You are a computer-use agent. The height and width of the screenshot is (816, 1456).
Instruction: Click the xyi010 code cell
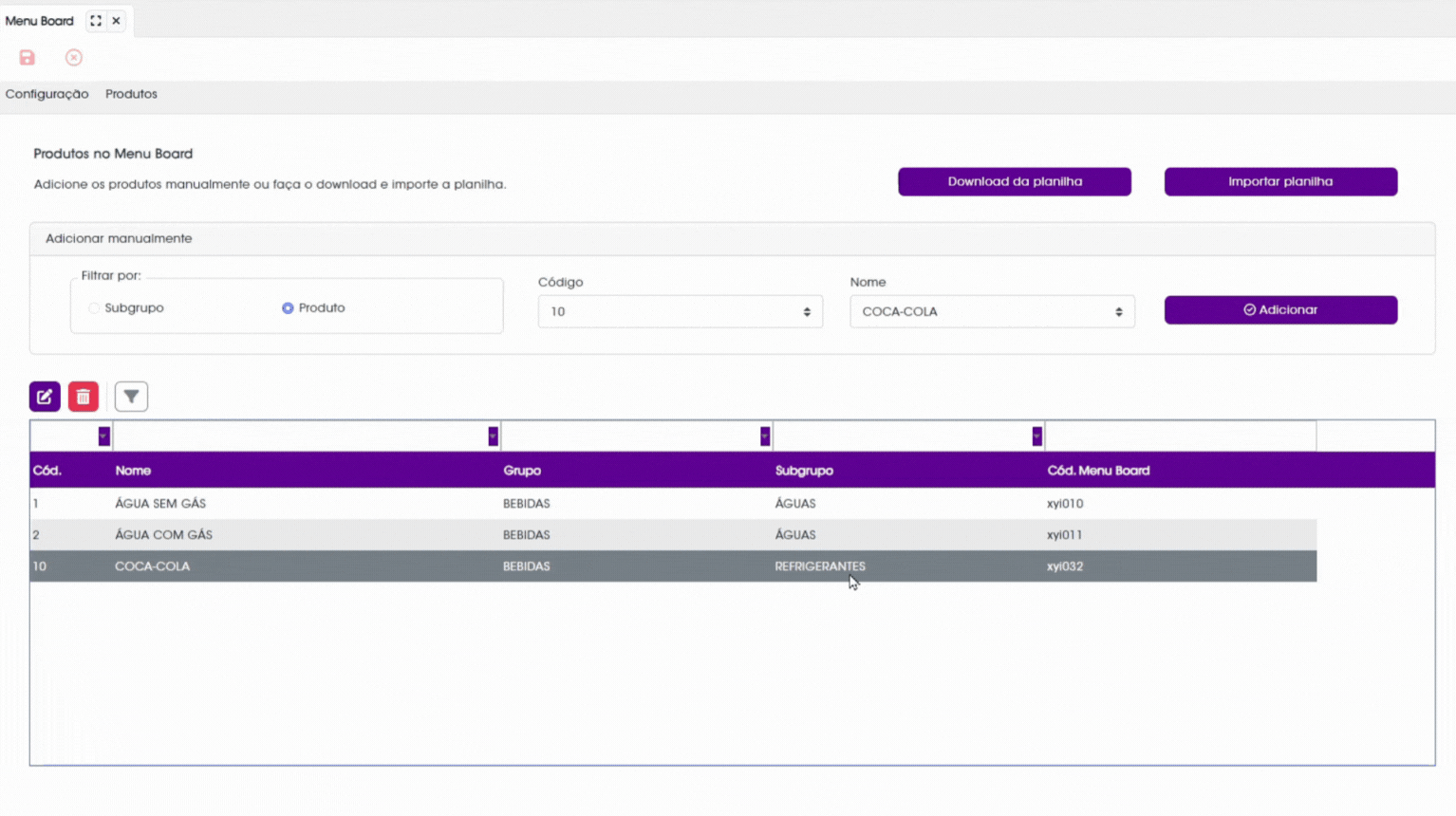[1065, 504]
